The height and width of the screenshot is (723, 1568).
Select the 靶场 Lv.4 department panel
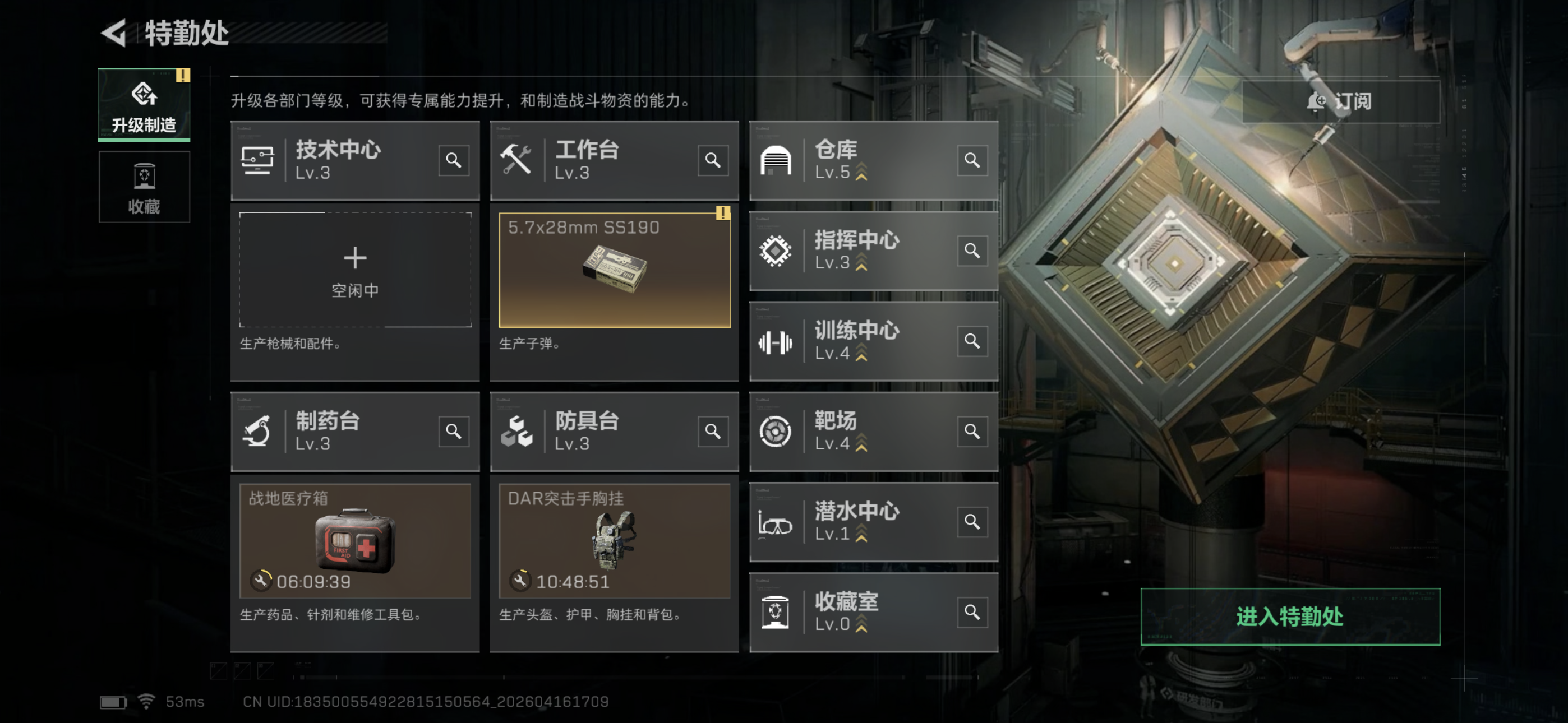click(x=874, y=432)
